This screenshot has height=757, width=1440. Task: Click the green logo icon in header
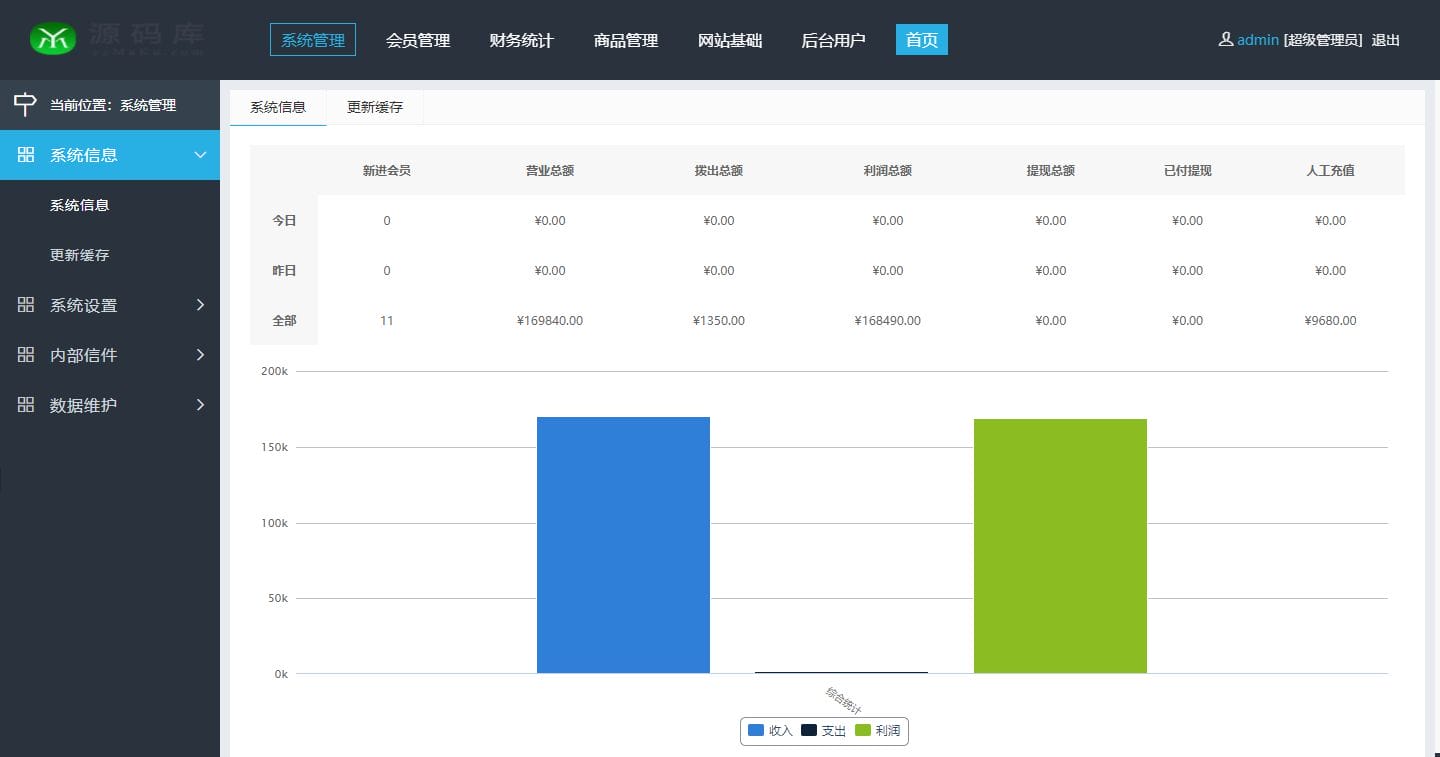click(x=53, y=39)
